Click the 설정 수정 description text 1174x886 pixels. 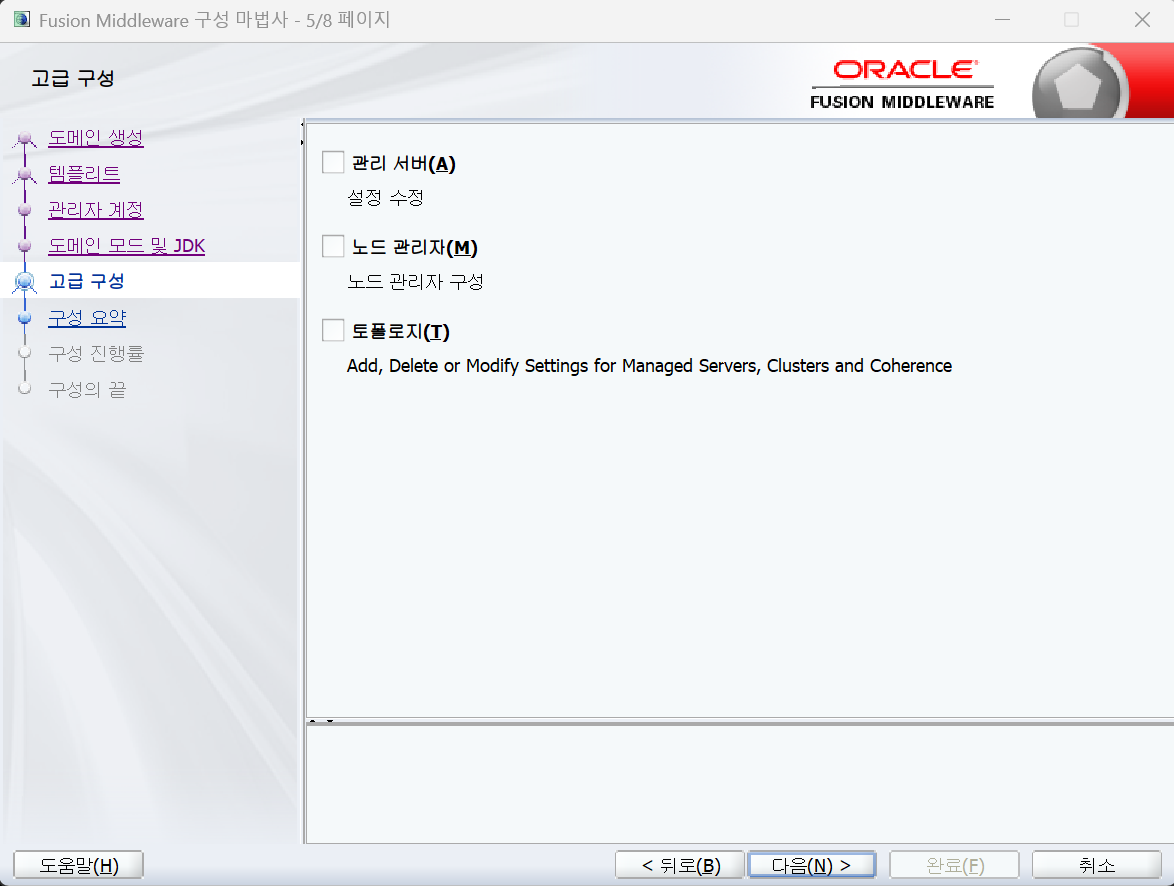pyautogui.click(x=386, y=198)
